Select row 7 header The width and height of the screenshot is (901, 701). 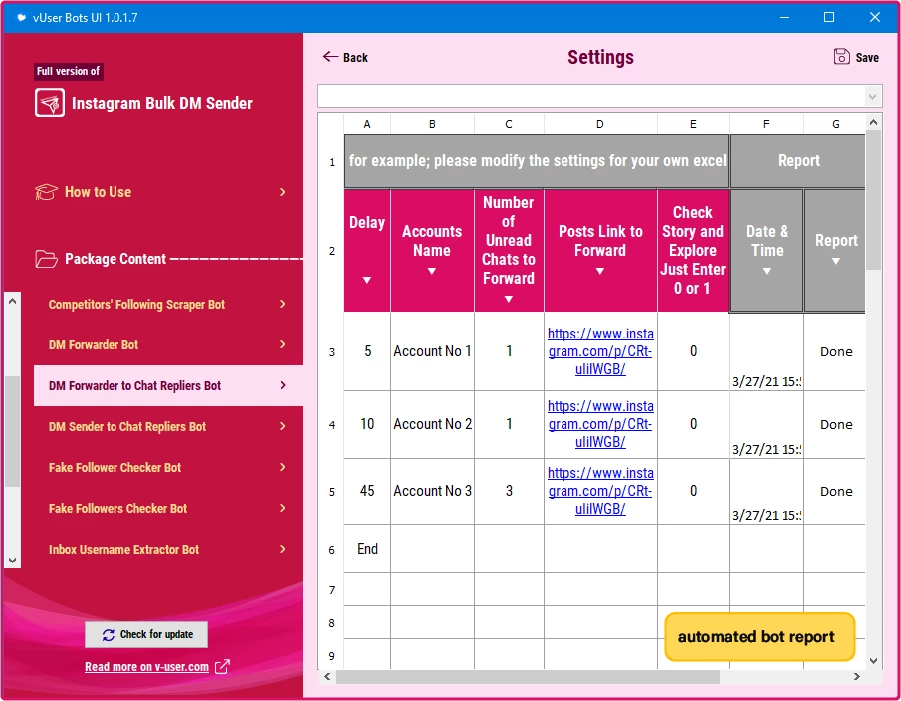[332, 590]
